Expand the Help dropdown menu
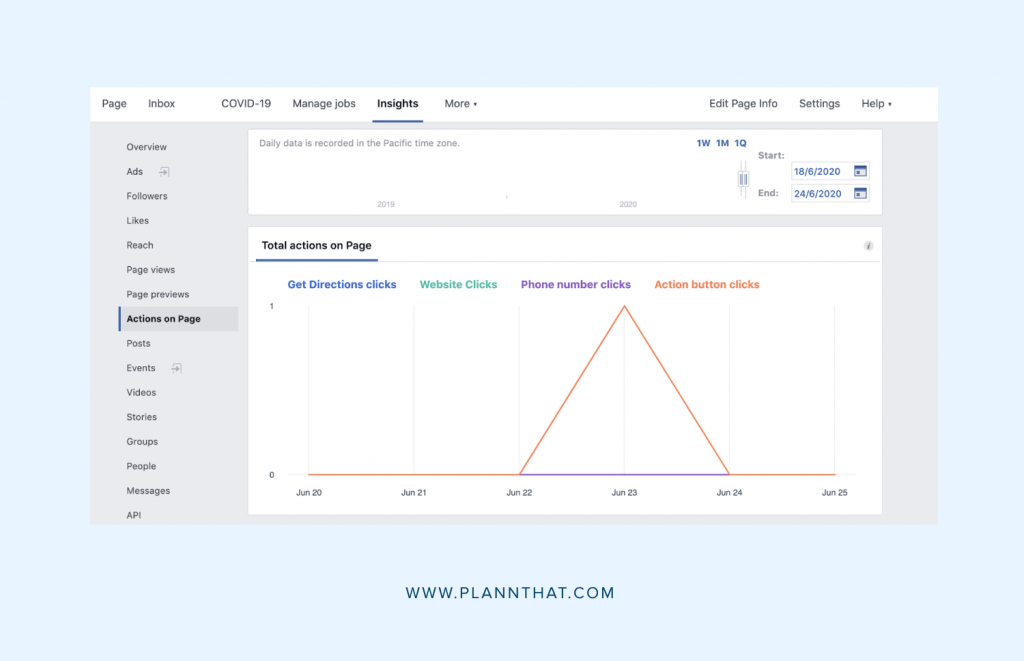This screenshot has height=661, width=1024. tap(876, 103)
